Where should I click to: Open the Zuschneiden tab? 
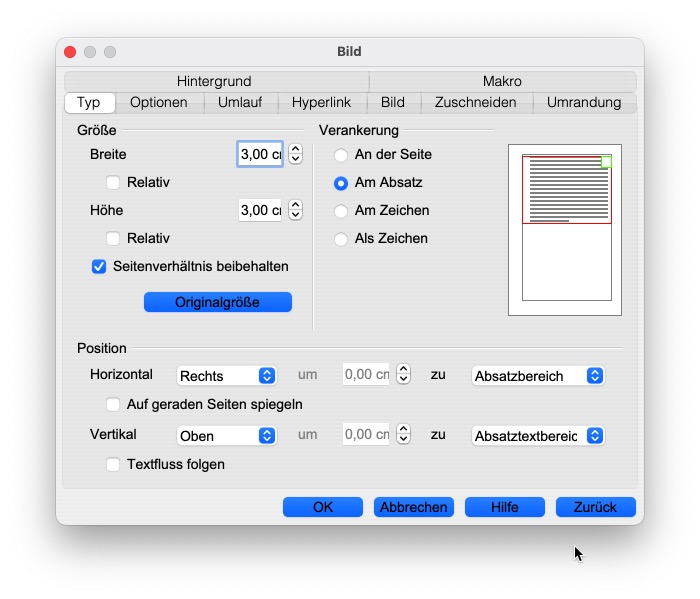point(476,103)
